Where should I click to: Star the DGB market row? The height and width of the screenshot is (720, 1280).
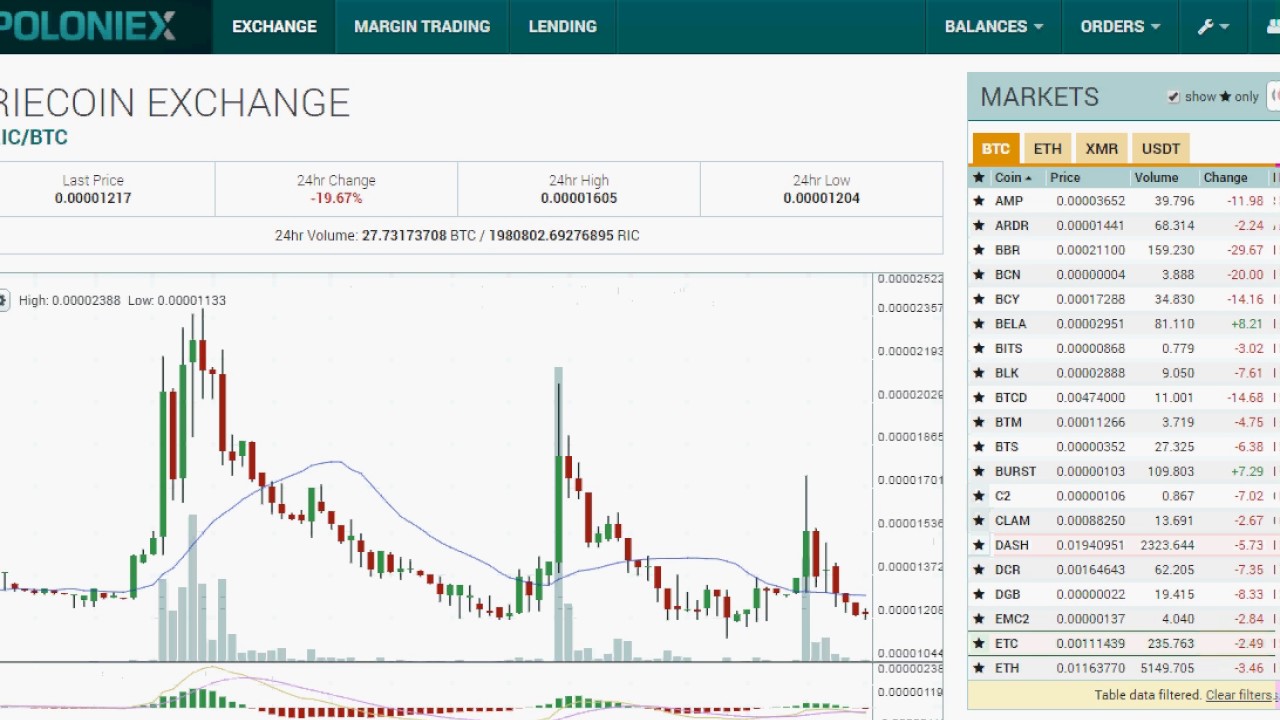coord(979,594)
